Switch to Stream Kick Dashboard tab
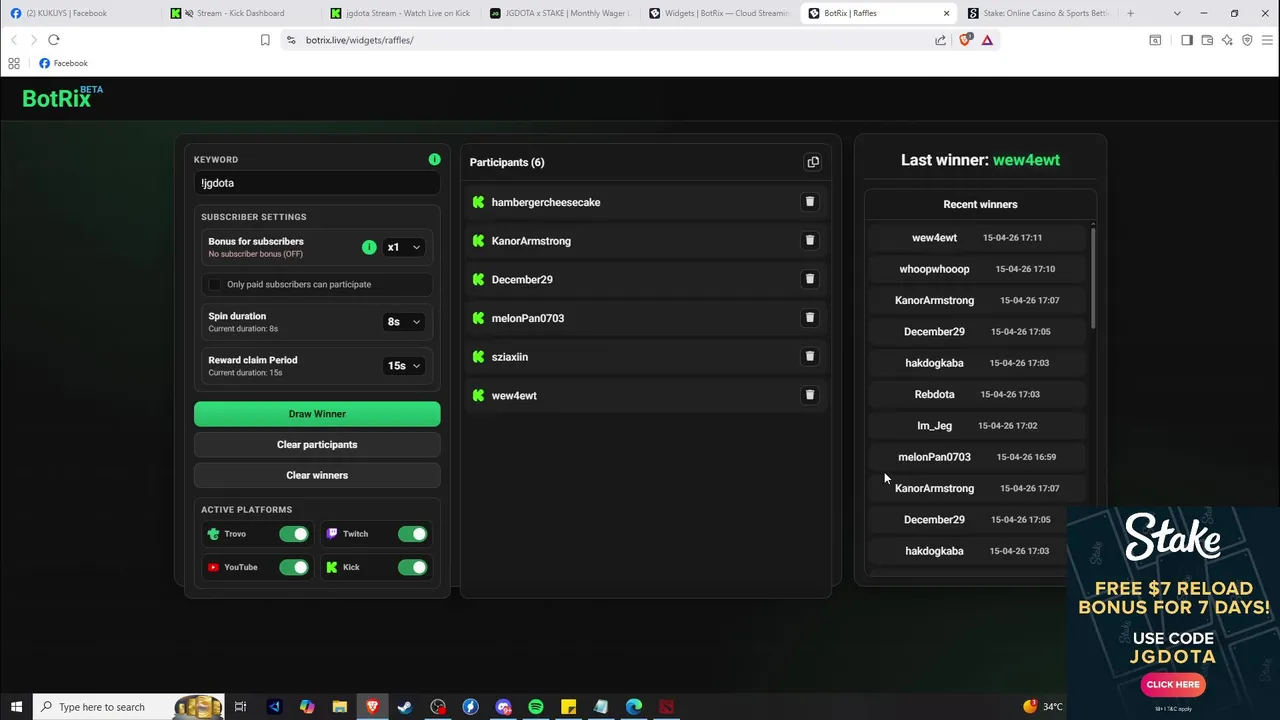Viewport: 1280px width, 720px height. click(240, 13)
